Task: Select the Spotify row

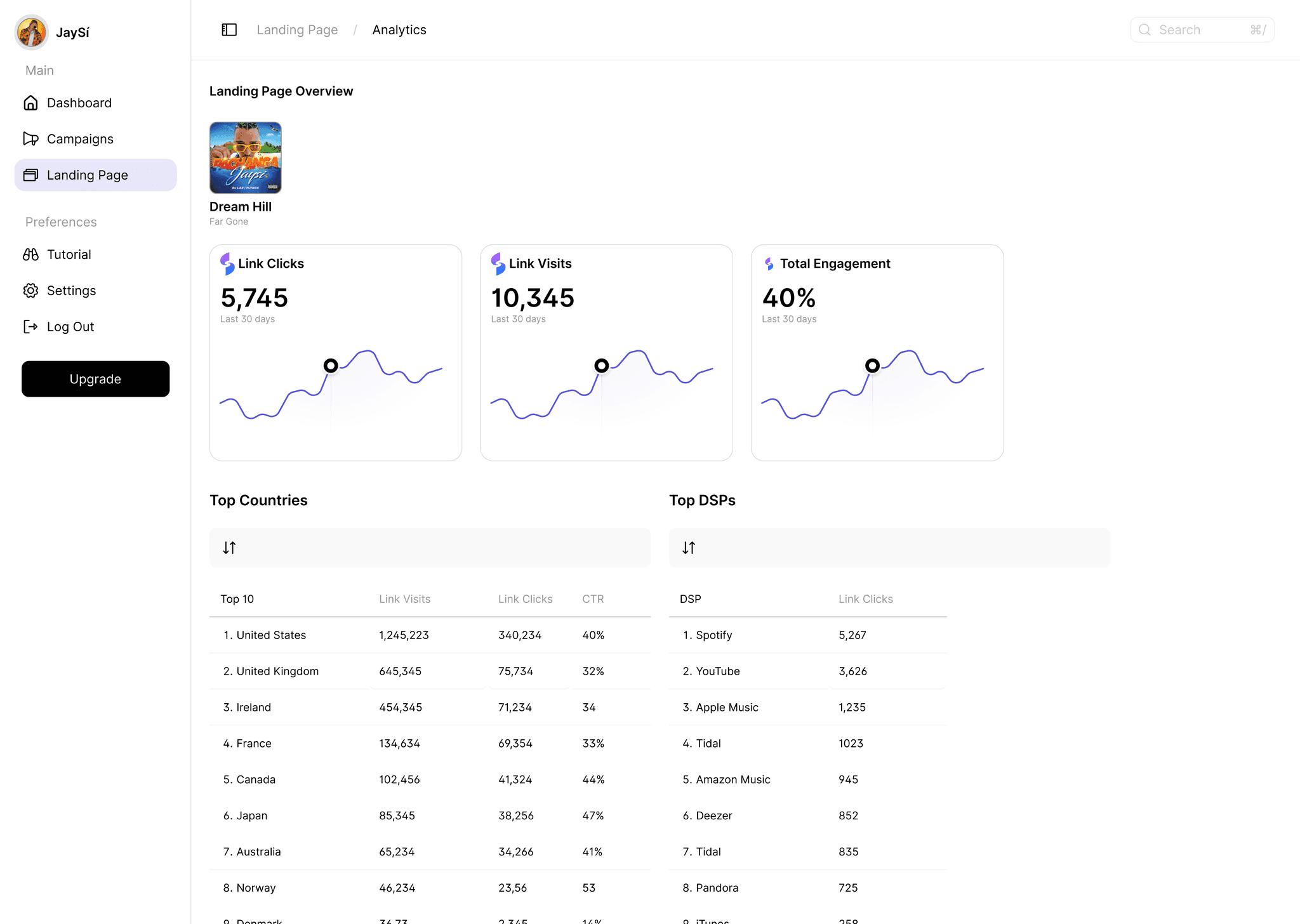Action: coord(808,635)
